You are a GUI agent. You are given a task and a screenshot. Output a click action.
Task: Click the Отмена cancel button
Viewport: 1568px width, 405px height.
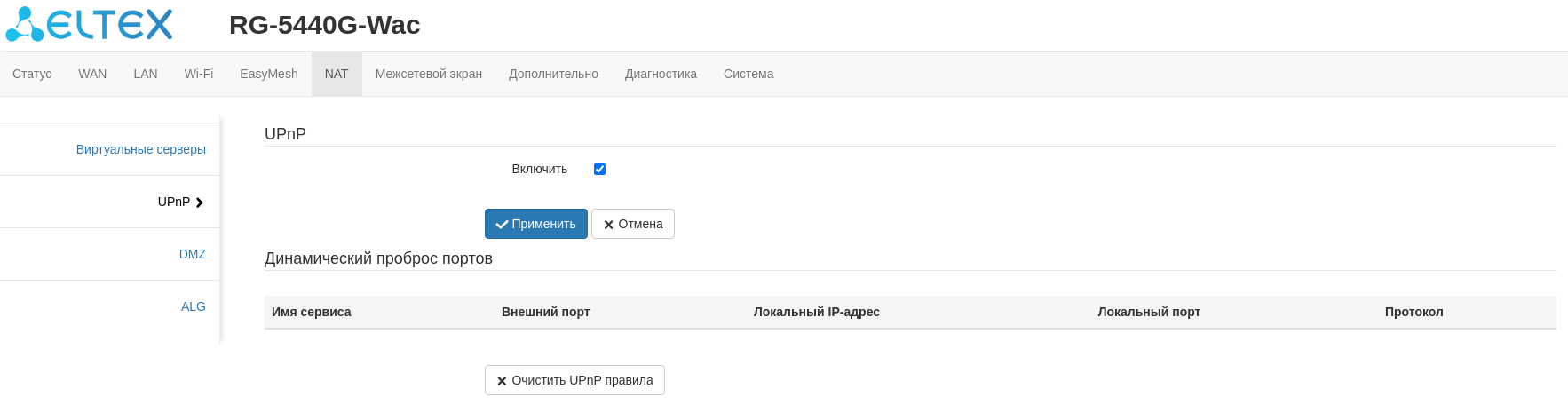click(x=632, y=224)
